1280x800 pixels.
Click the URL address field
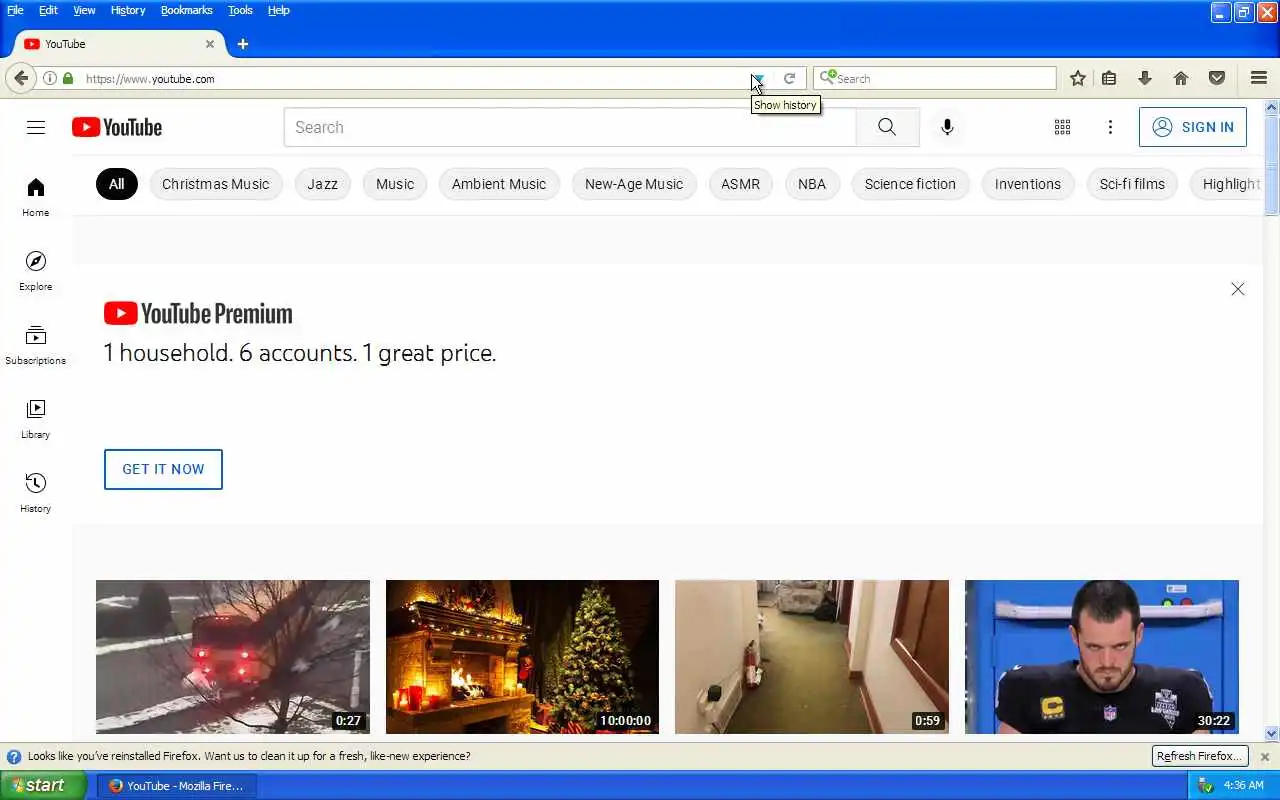click(415, 78)
